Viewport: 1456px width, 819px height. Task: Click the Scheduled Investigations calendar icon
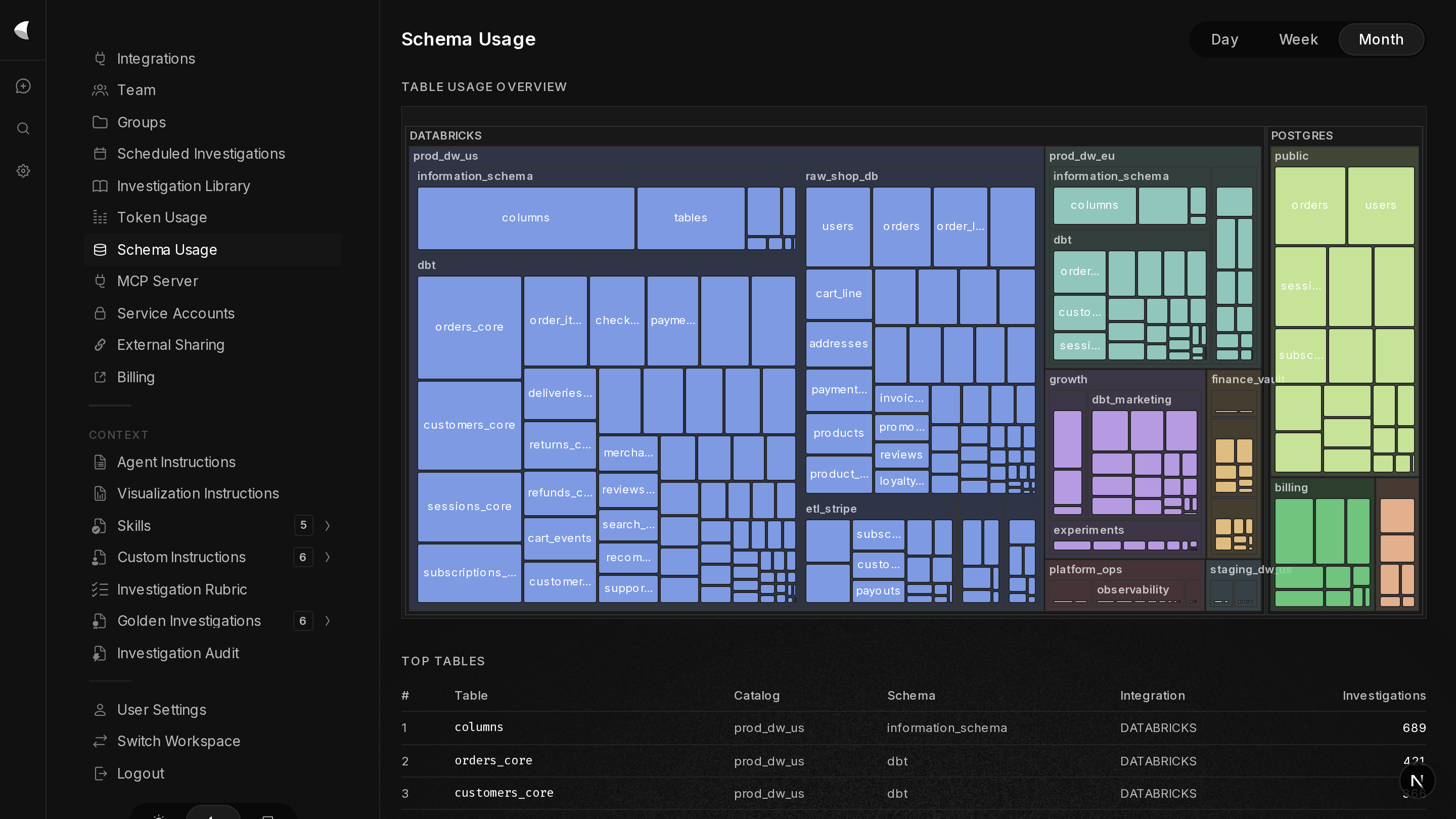coord(100,154)
